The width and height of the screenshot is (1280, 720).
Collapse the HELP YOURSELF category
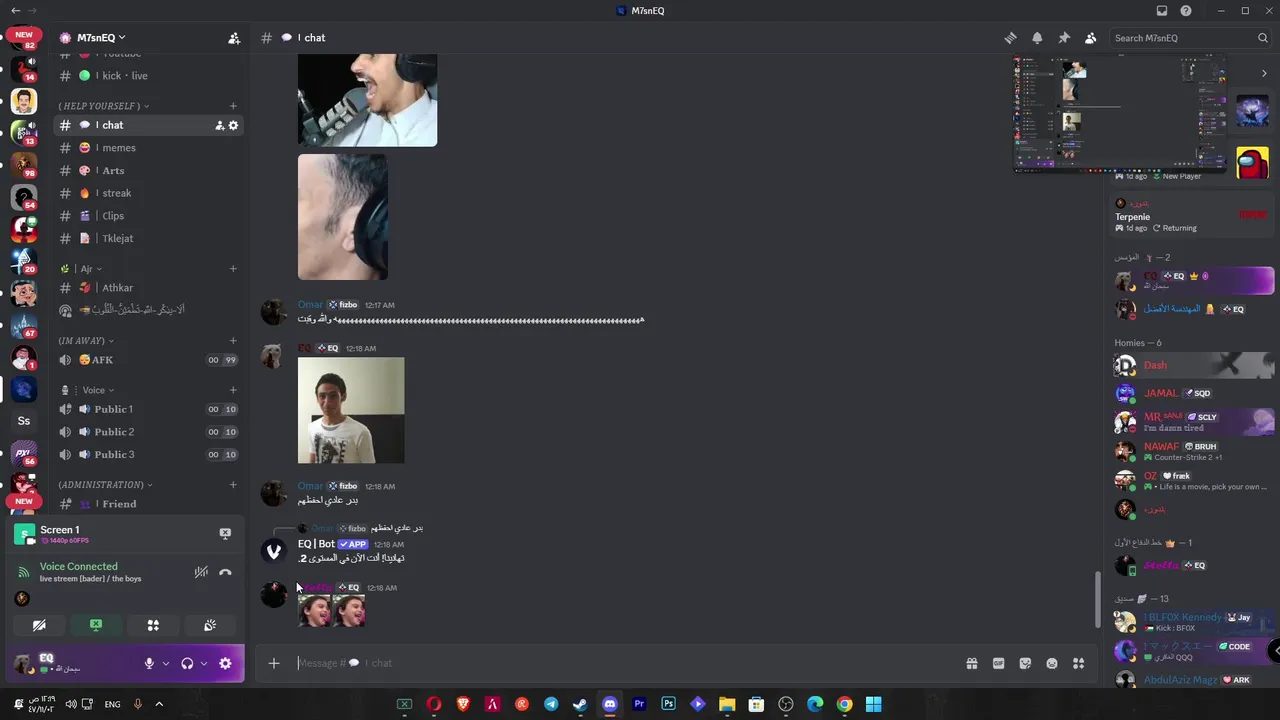[x=103, y=106]
